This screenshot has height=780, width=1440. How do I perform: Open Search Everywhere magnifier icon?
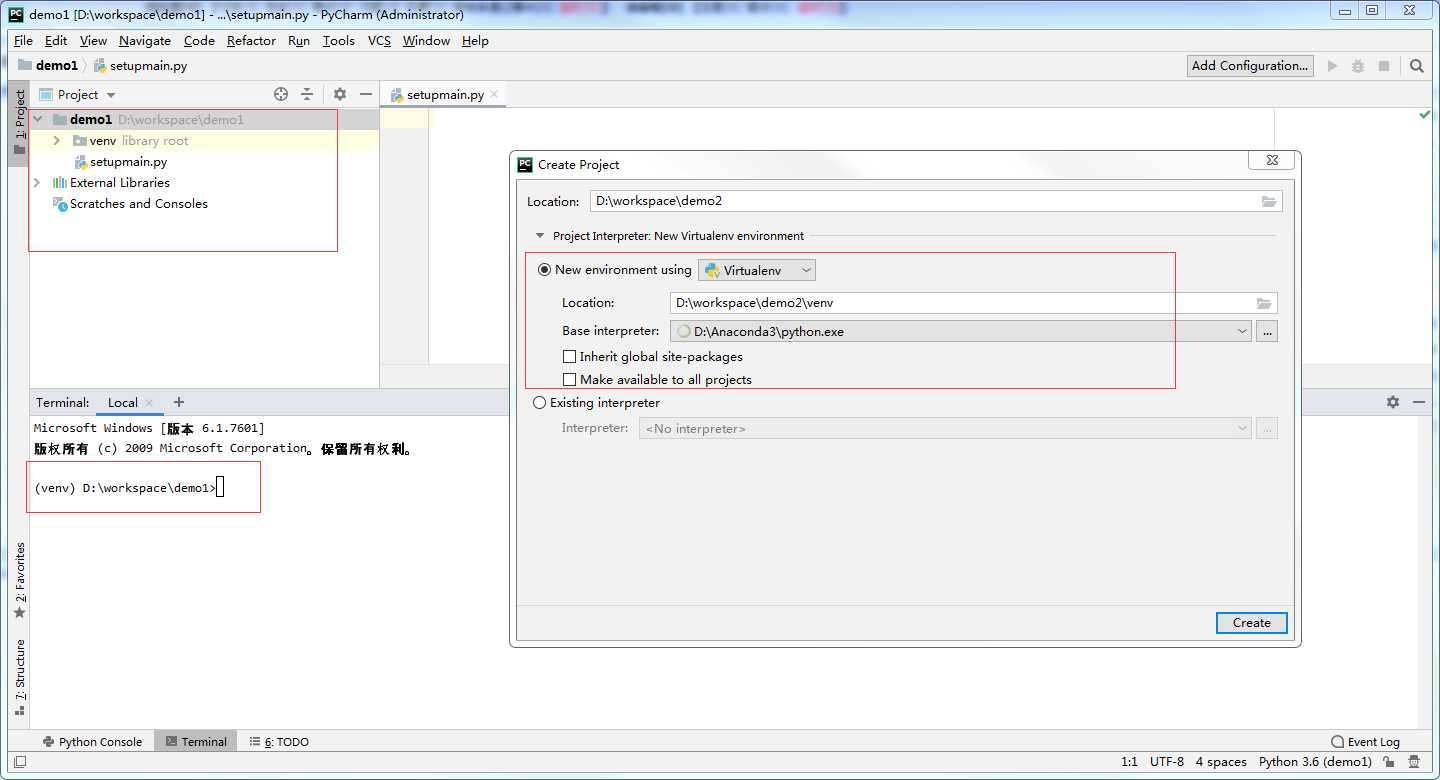[x=1417, y=66]
